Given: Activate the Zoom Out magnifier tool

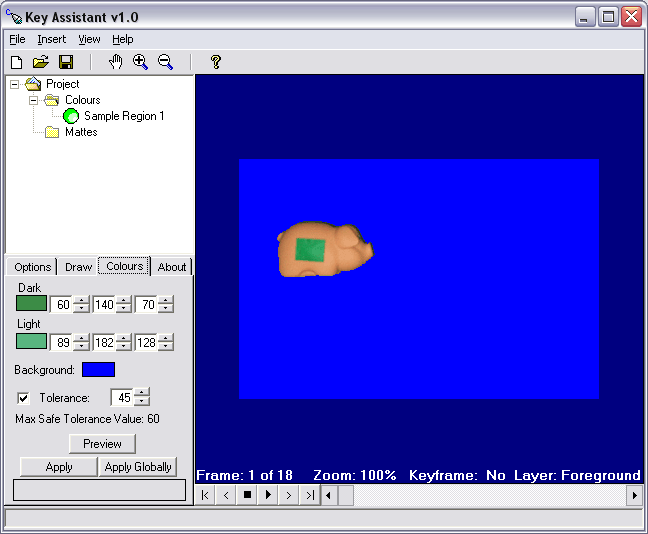Looking at the screenshot, I should click(x=165, y=62).
